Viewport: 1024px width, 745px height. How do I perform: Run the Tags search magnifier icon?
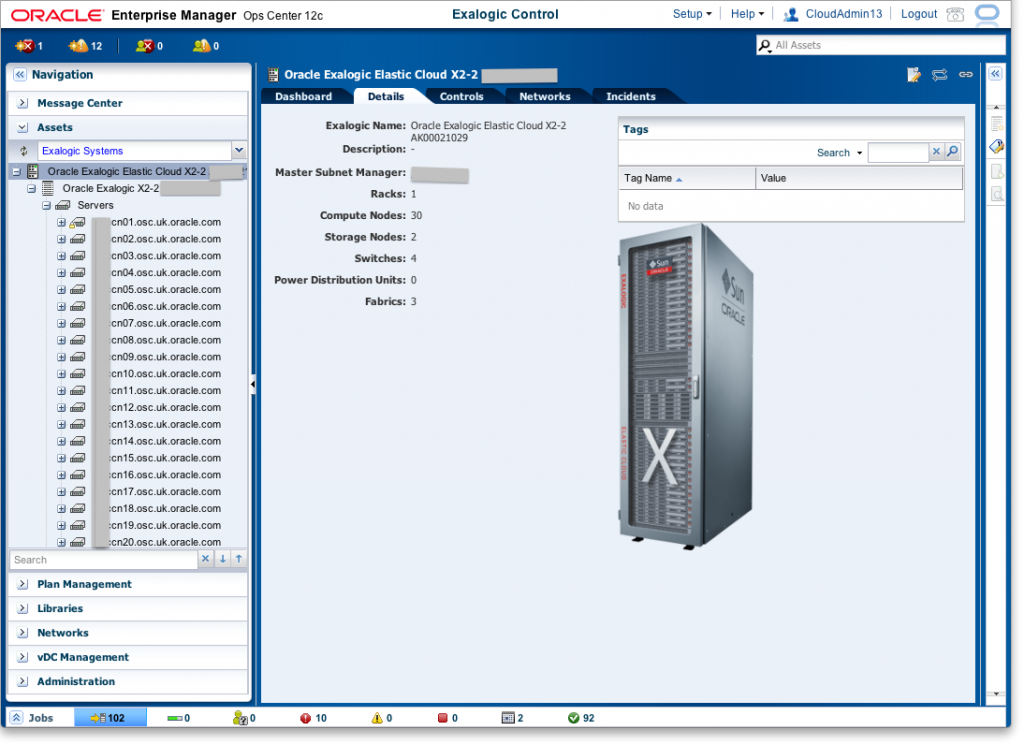pos(953,151)
